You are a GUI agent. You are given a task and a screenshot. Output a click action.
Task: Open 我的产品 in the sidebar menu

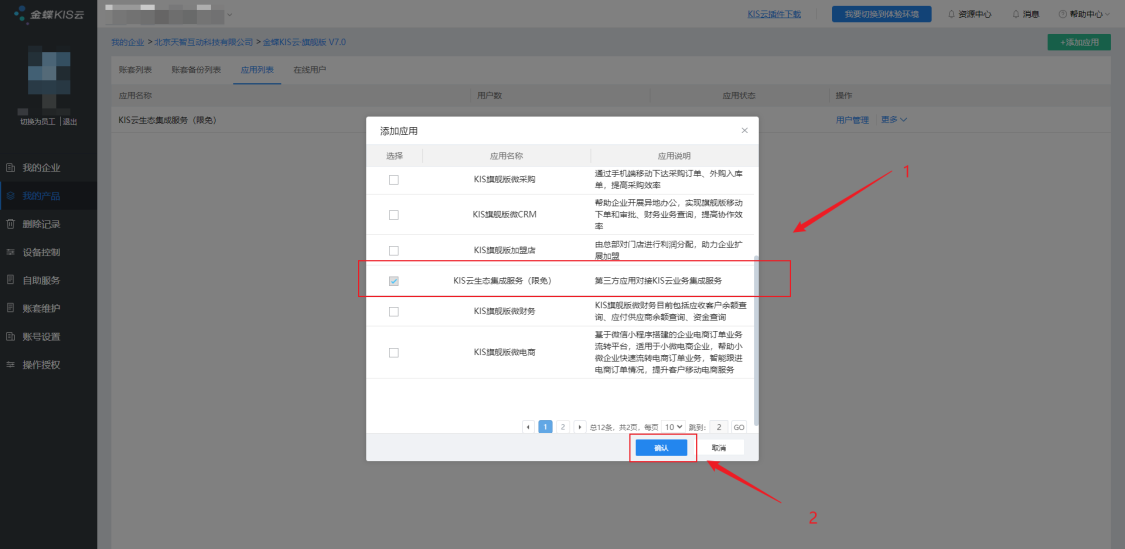[48, 196]
